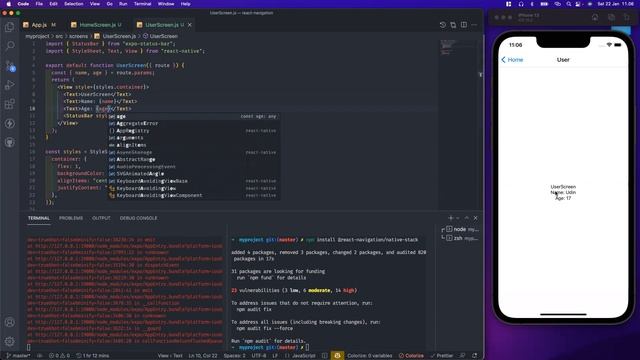Click errors and warnings count in status bar
The width and height of the screenshot is (640, 360).
(x=59, y=356)
